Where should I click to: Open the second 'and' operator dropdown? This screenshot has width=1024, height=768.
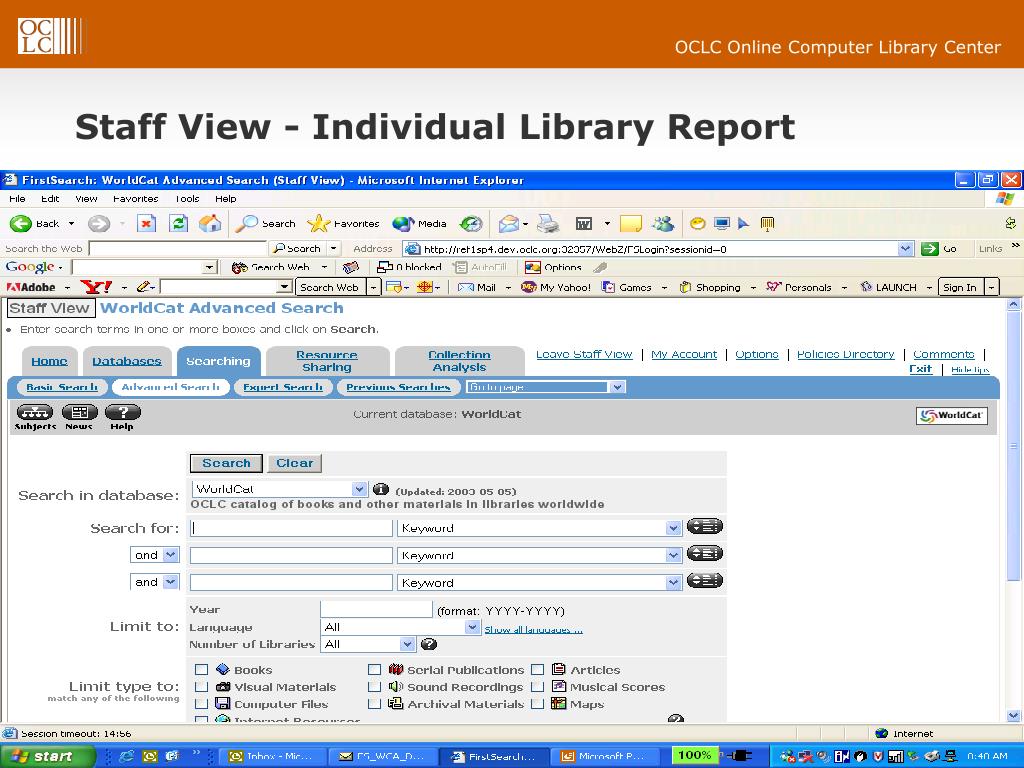pos(154,581)
